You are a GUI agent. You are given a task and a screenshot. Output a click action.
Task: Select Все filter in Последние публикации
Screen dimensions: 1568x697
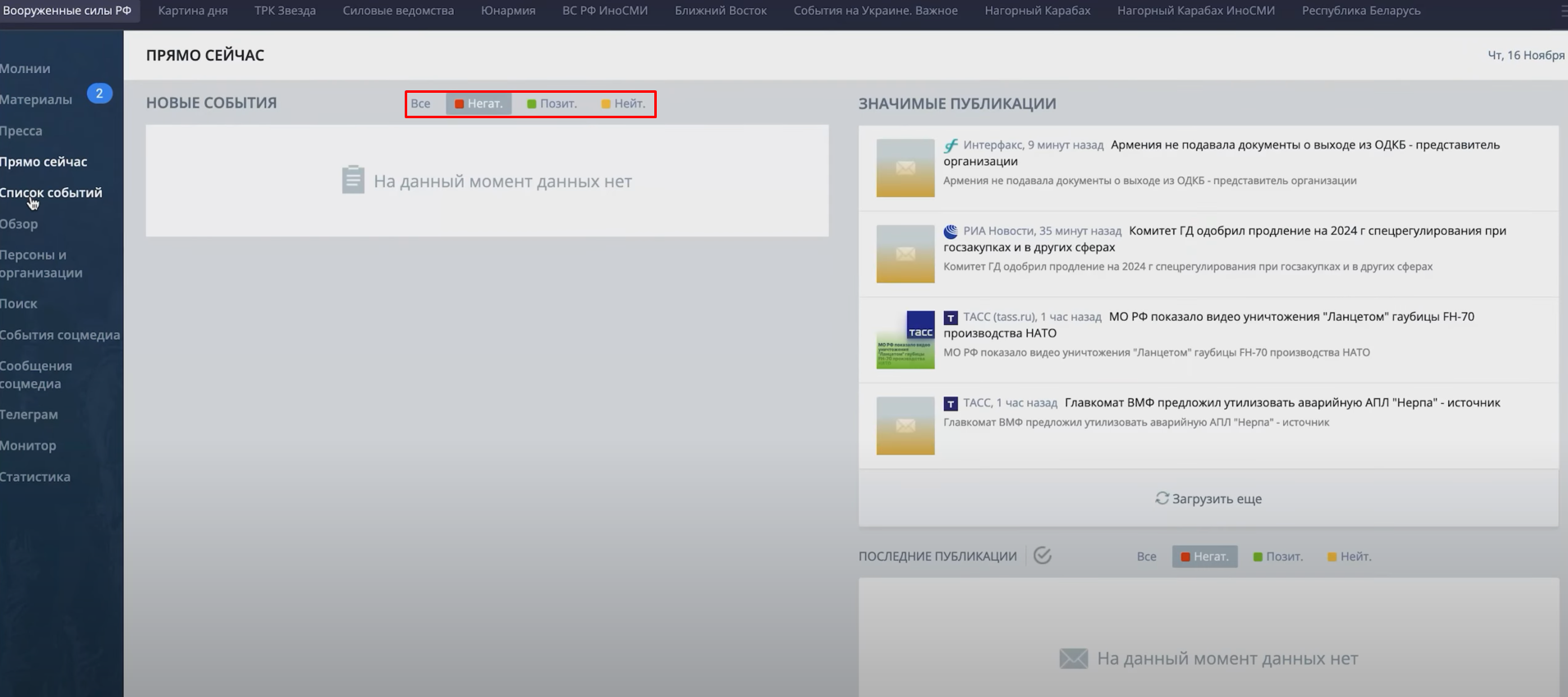(1146, 557)
